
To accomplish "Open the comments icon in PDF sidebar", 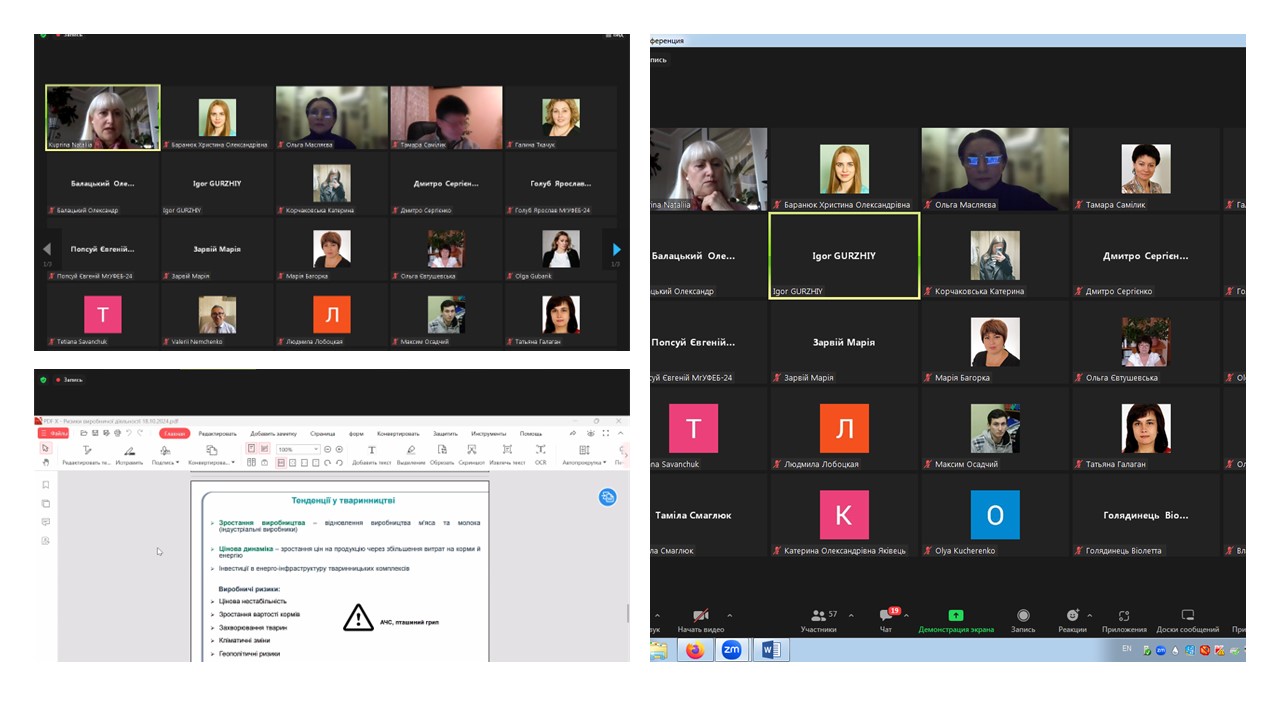I will coord(46,522).
